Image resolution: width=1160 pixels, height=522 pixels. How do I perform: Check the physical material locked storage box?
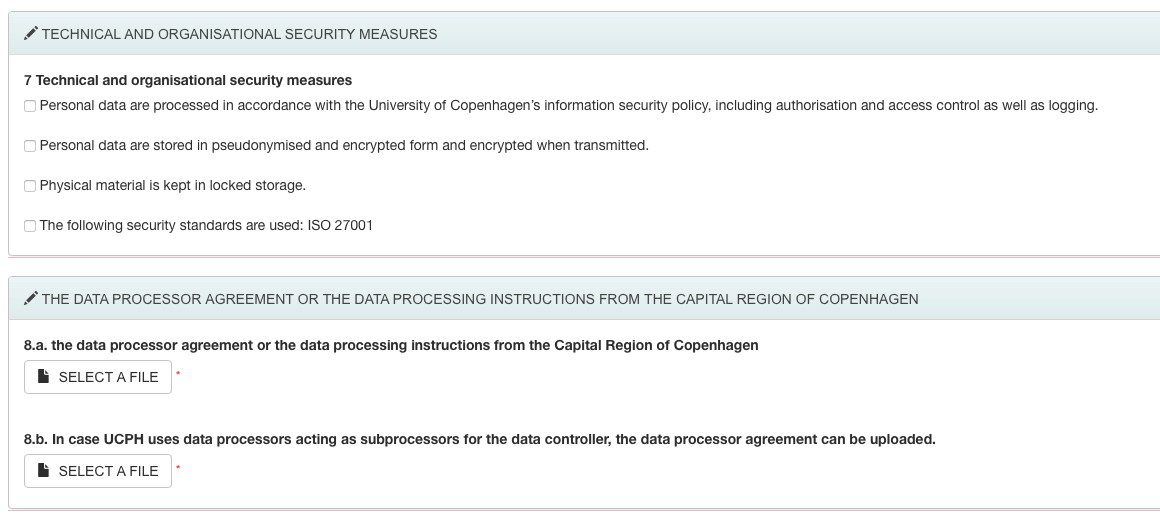point(30,186)
